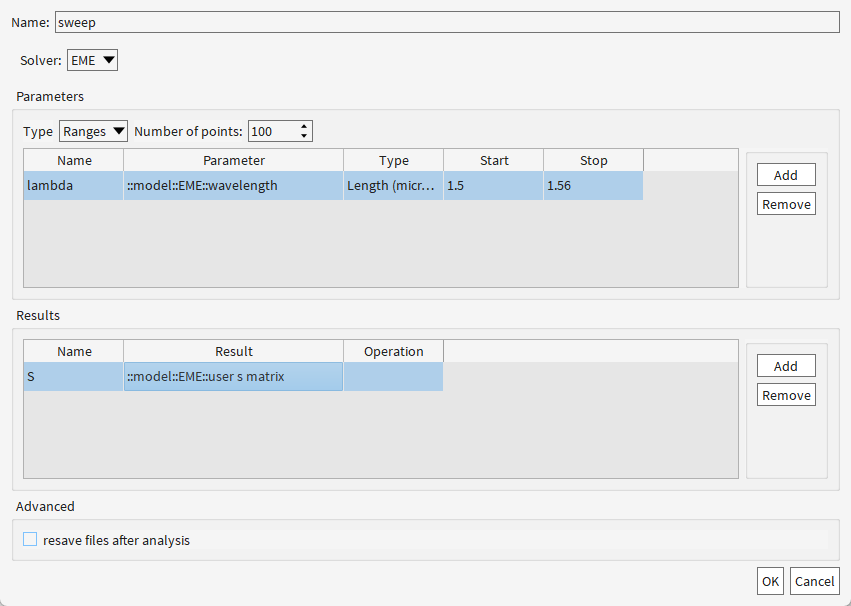Click the Parameters Type column header
851x606 pixels.
[393, 161]
